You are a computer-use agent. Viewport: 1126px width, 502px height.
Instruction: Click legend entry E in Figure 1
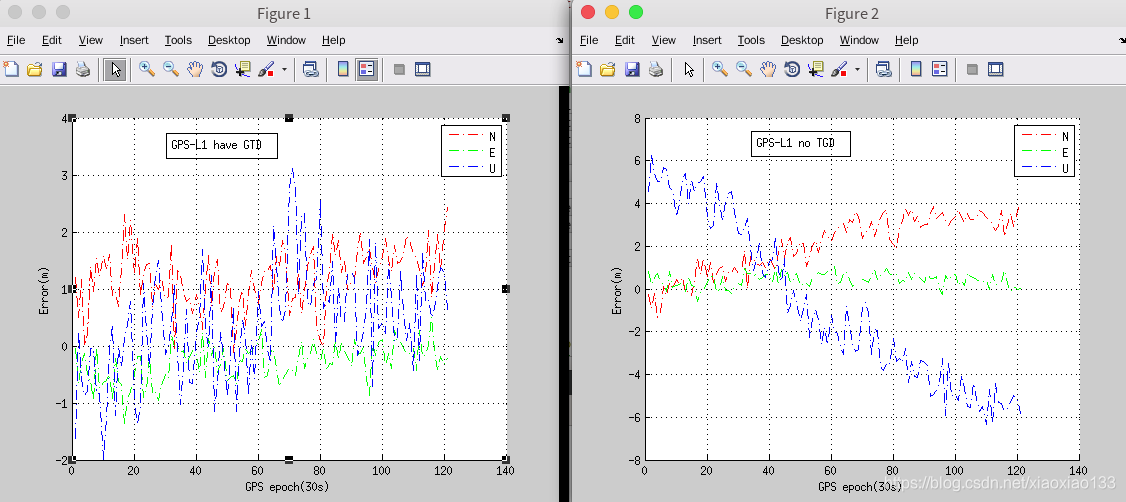[x=472, y=152]
